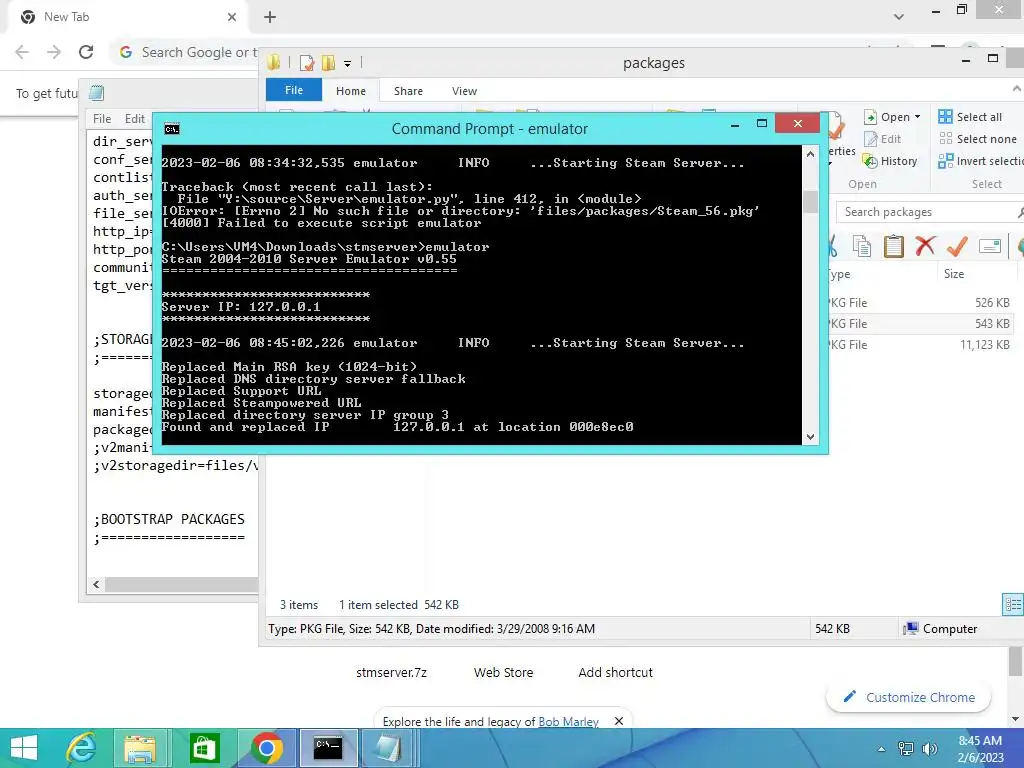Reload the Chrome page
Image resolution: width=1024 pixels, height=768 pixels.
pos(86,52)
